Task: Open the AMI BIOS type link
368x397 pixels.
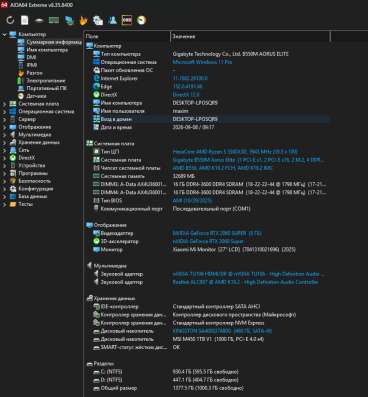Action: coord(192,200)
